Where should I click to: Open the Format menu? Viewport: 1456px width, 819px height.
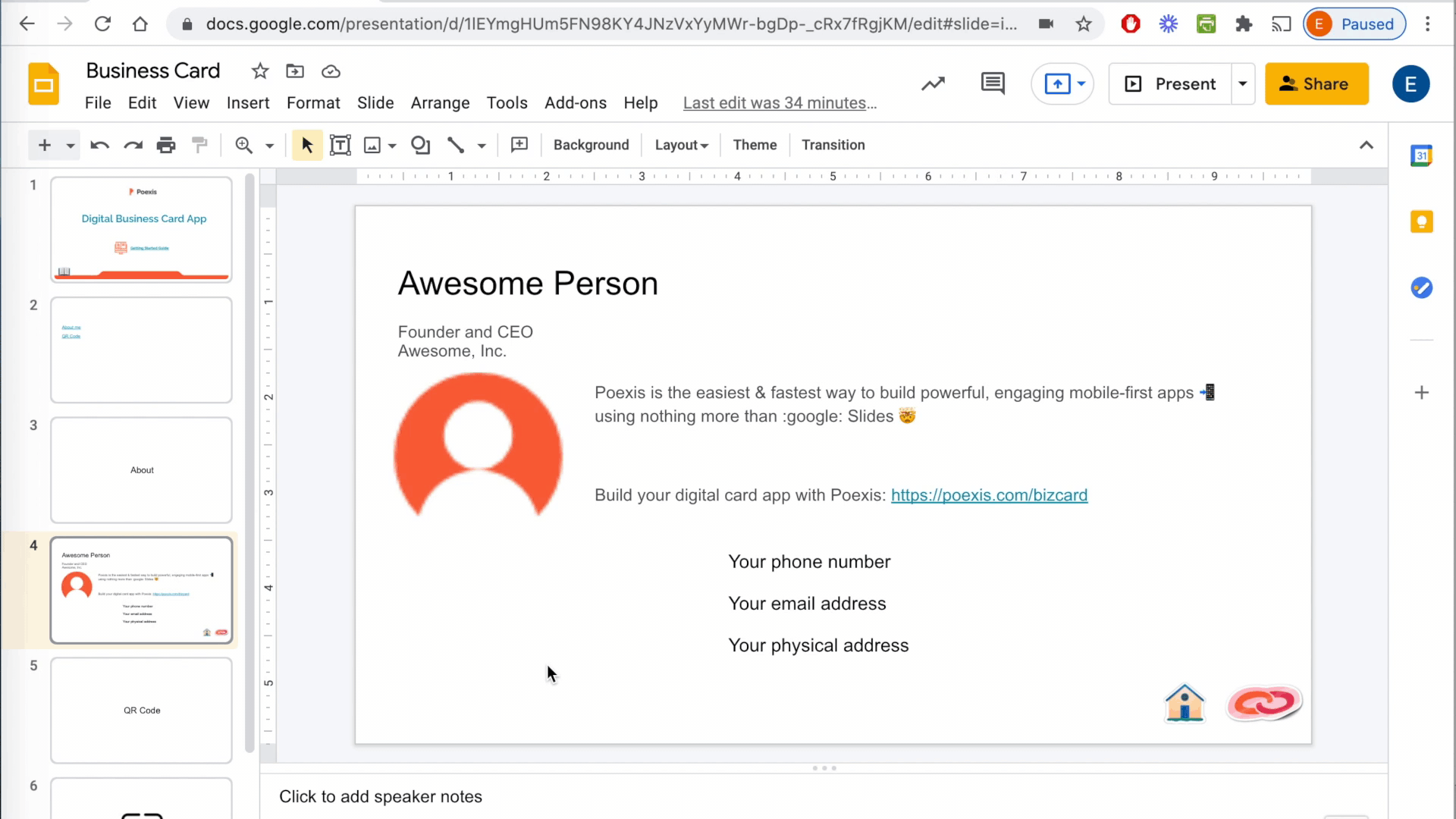pyautogui.click(x=313, y=103)
